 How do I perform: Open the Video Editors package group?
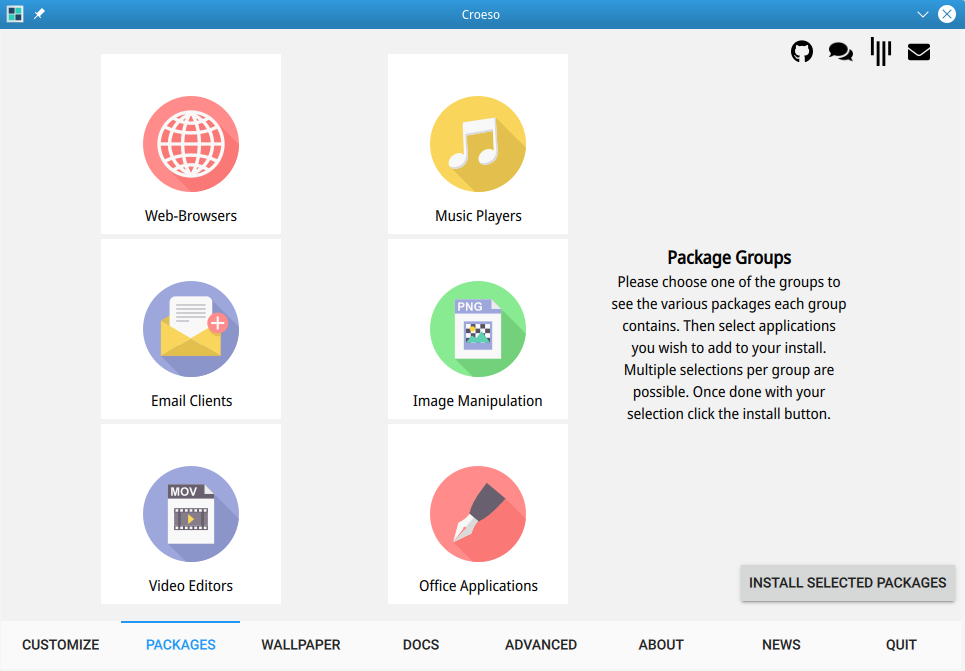[x=191, y=514]
